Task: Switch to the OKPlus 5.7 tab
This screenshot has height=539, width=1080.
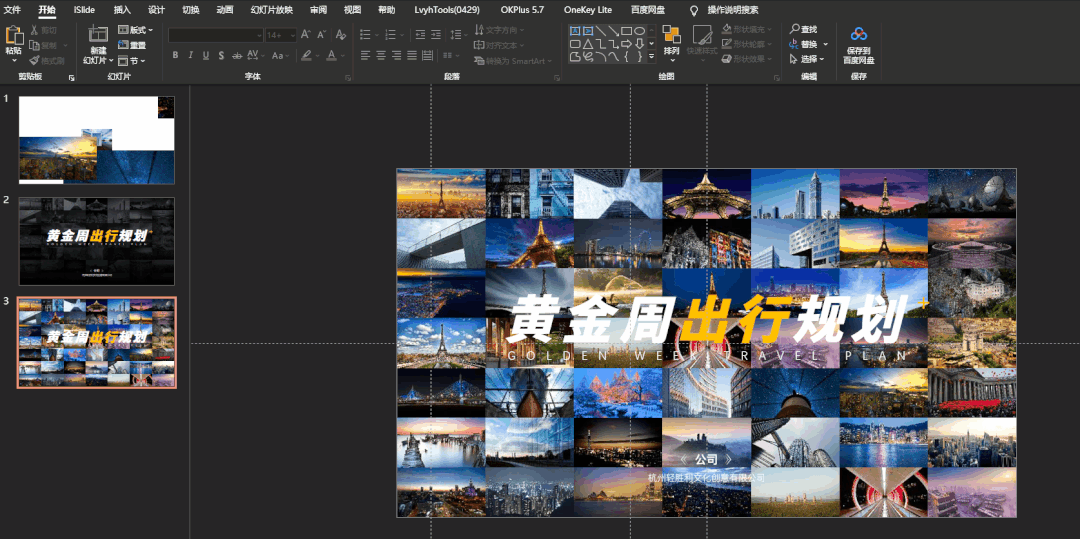Action: click(x=523, y=10)
